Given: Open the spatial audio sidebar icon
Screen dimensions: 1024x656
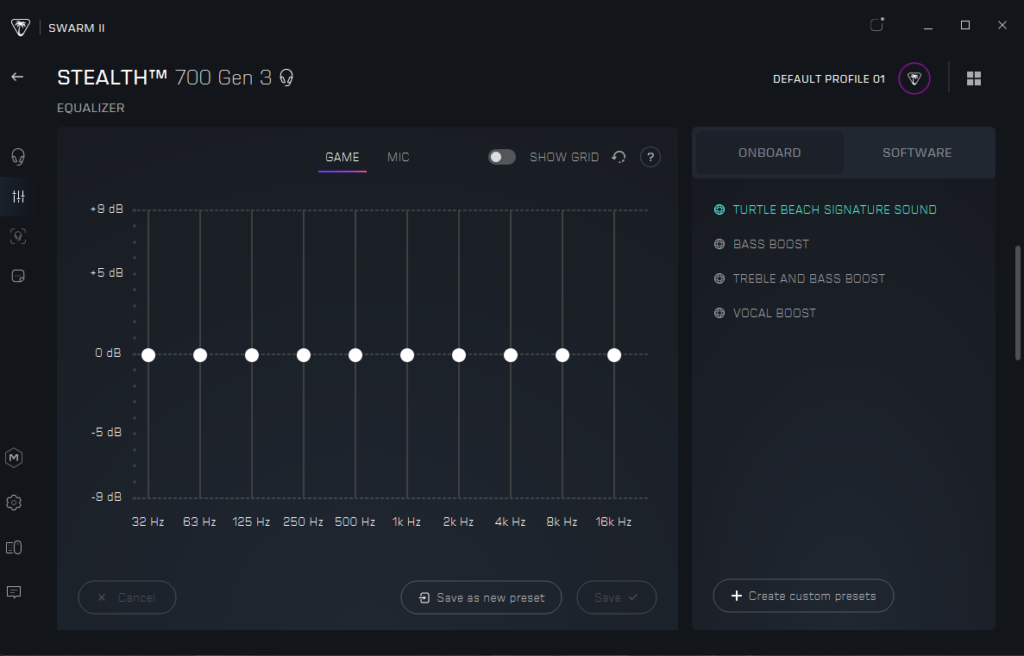Looking at the screenshot, I should (17, 236).
